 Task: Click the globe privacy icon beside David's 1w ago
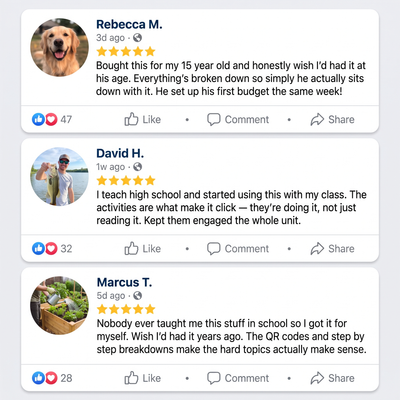[x=137, y=167]
